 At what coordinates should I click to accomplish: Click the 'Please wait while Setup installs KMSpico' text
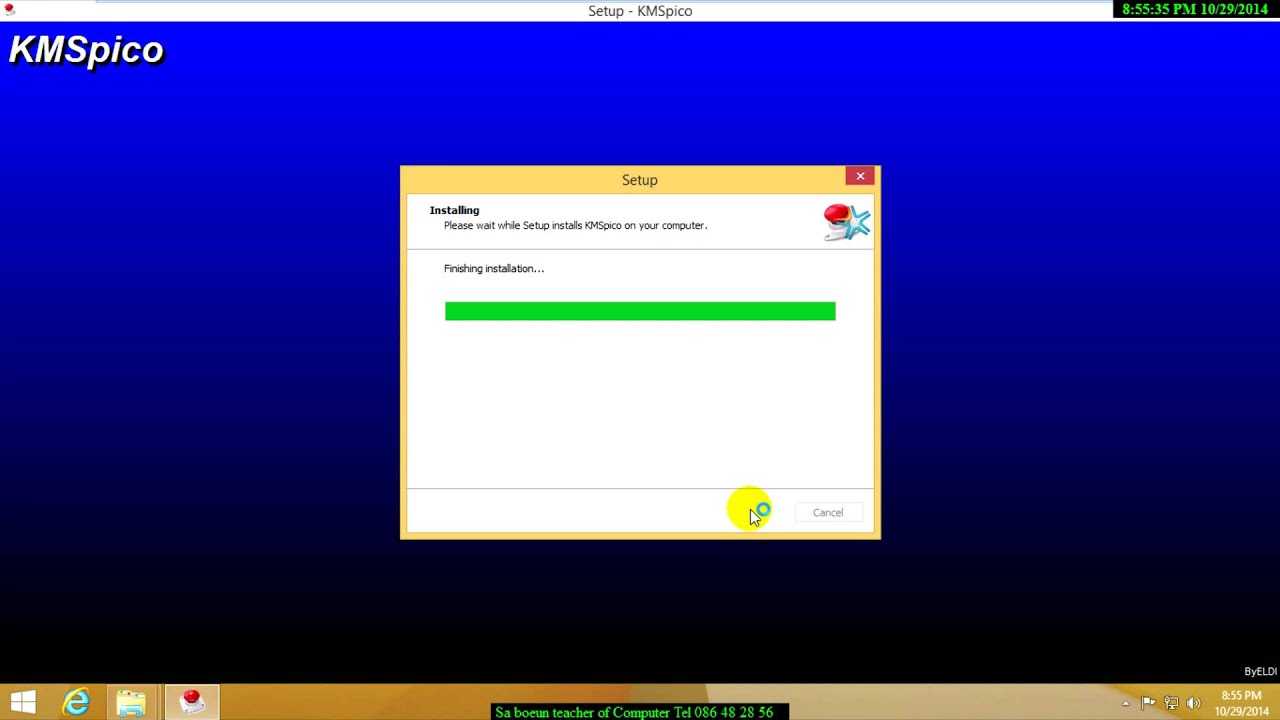[x=575, y=226]
